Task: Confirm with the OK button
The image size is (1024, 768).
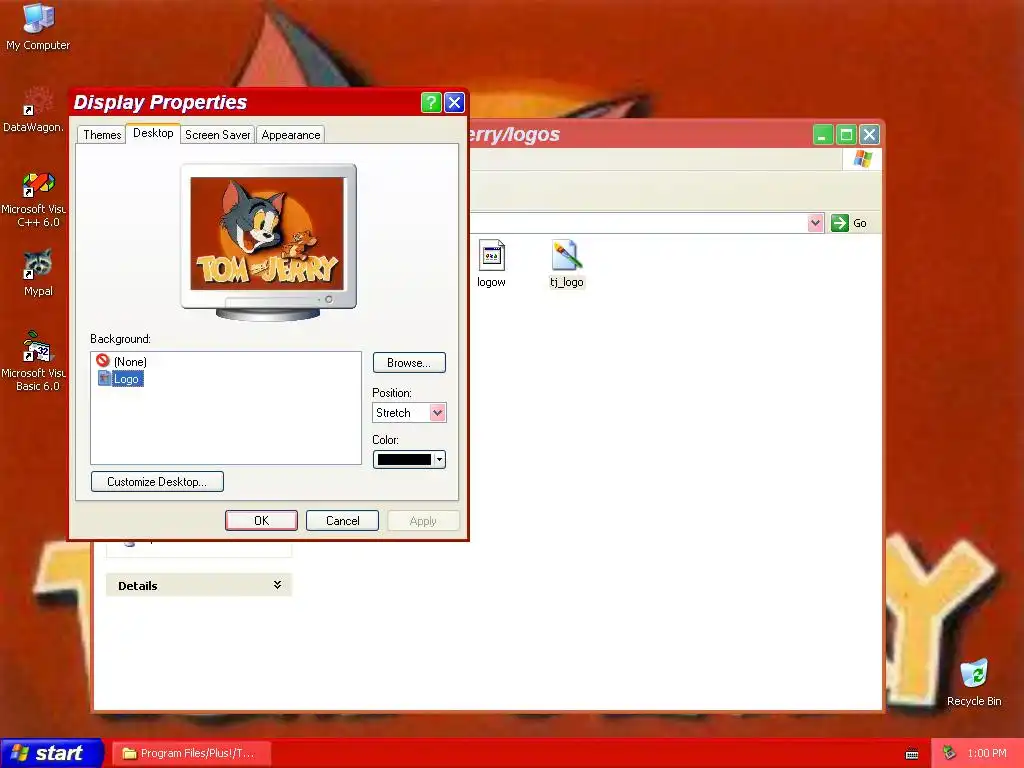Action: 261,520
